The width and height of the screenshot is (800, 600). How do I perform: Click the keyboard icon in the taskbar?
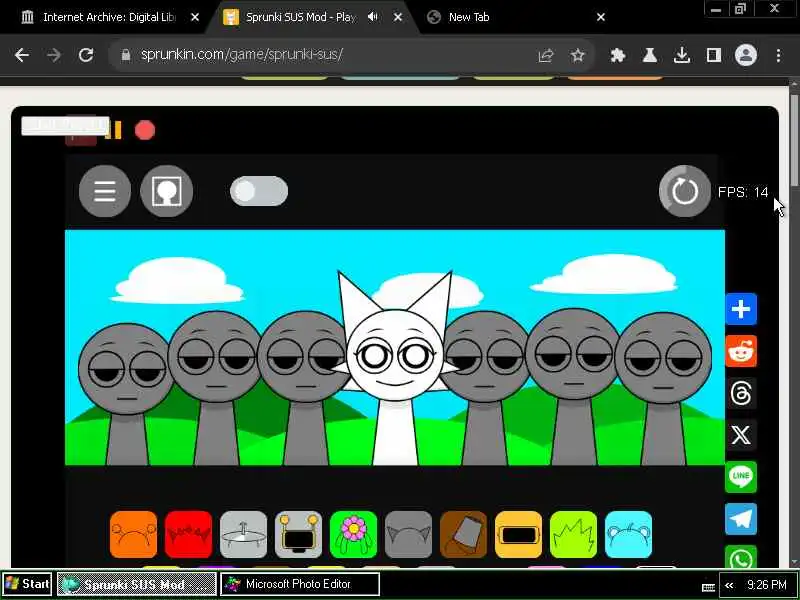(708, 588)
